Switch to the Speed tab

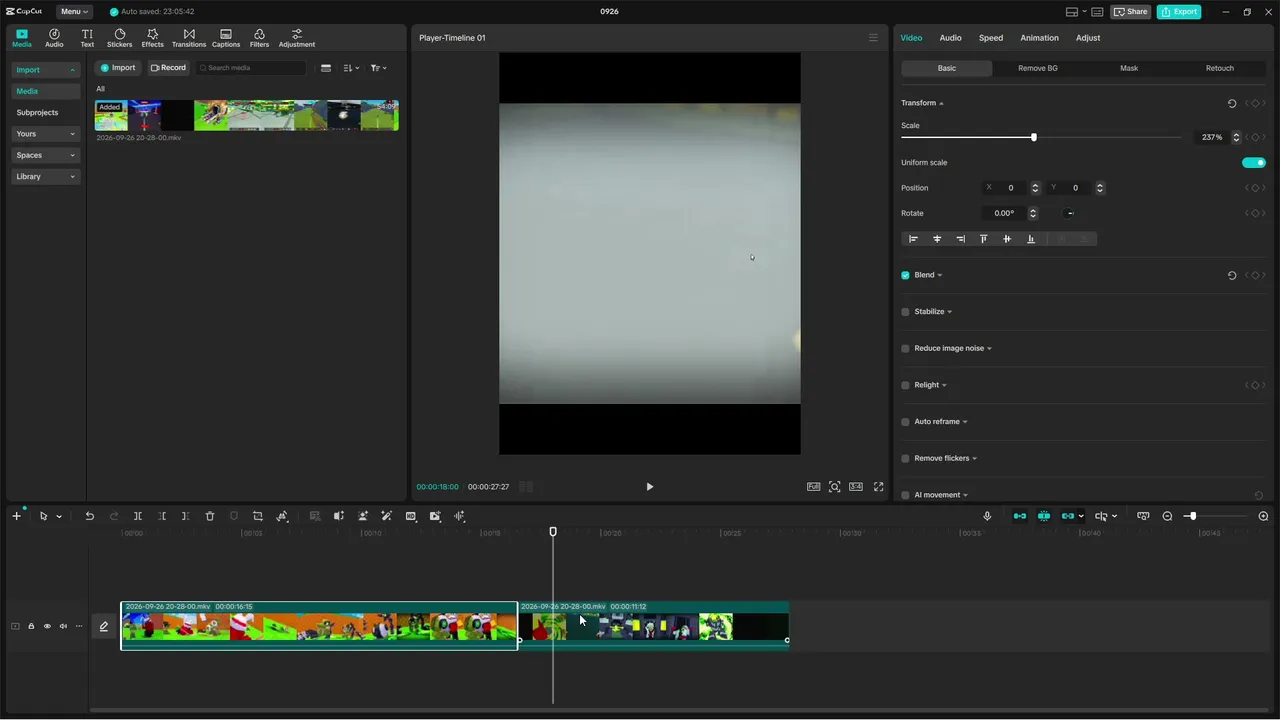coord(990,38)
